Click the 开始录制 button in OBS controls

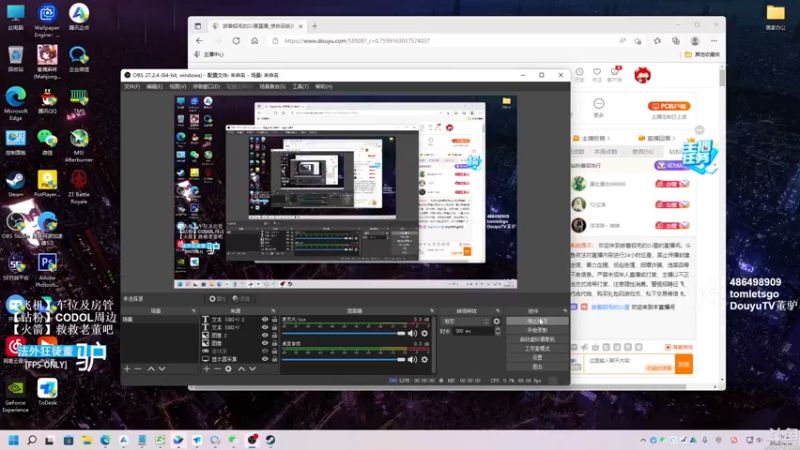pos(537,330)
